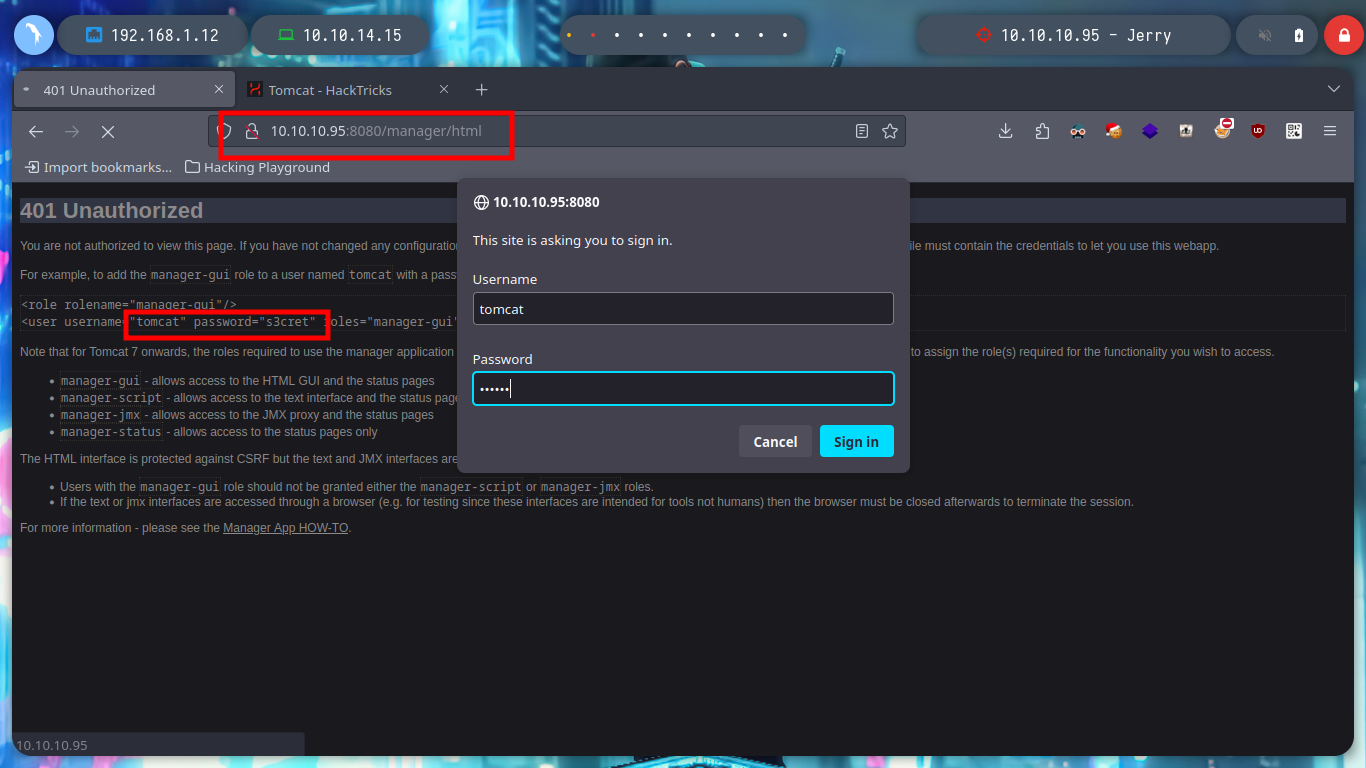Click the Santa-hat cookie extension icon
1366x768 pixels.
[x=1114, y=131]
